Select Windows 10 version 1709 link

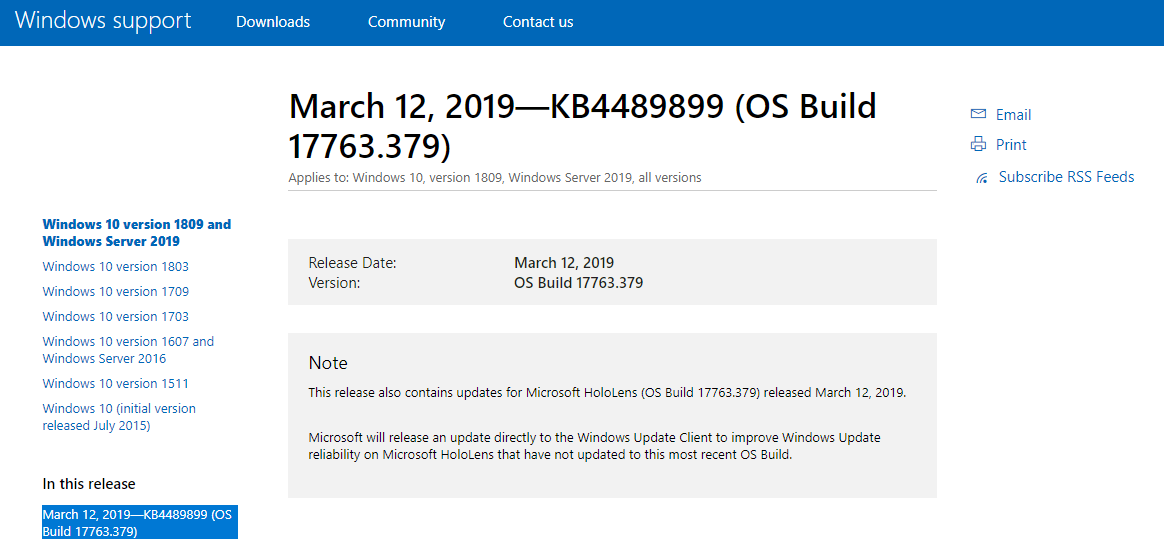(x=116, y=292)
